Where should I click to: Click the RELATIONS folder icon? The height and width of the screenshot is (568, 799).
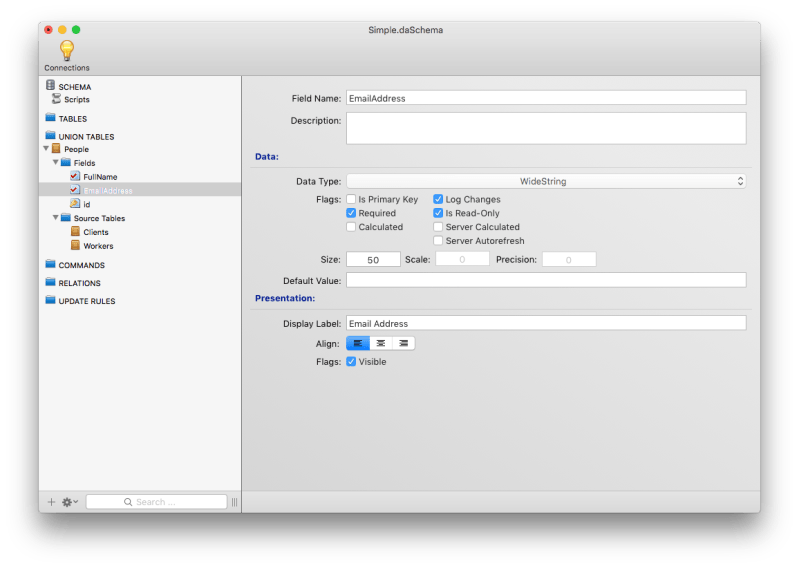pos(50,282)
